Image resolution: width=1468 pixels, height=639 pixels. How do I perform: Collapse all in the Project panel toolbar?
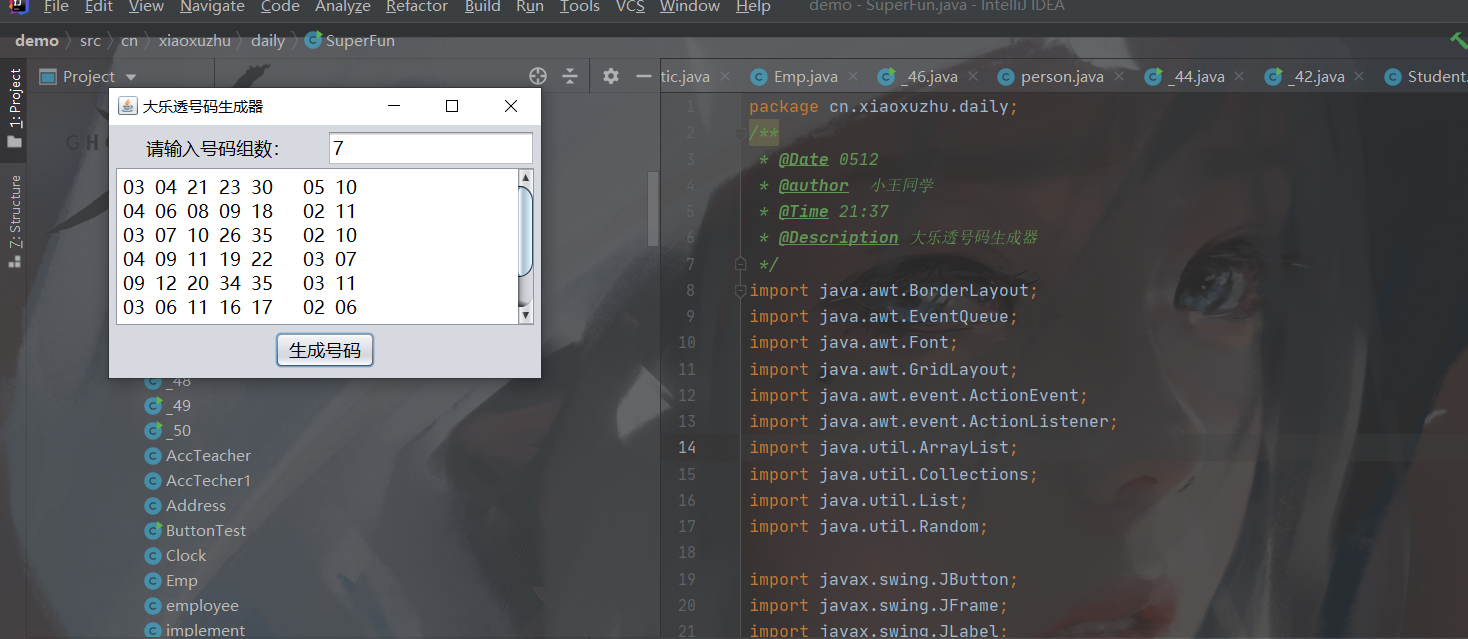coord(570,76)
